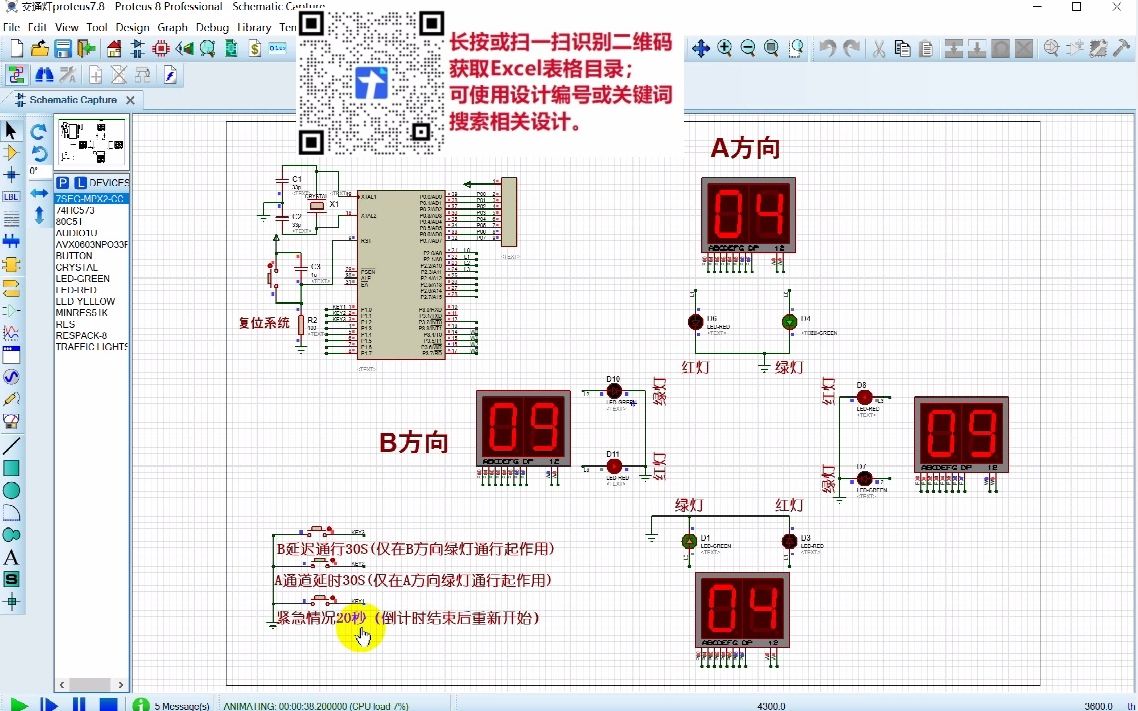Screen dimensions: 1138x711
Task: Toggle the Instant Edit mode icon
Action: coord(168,73)
